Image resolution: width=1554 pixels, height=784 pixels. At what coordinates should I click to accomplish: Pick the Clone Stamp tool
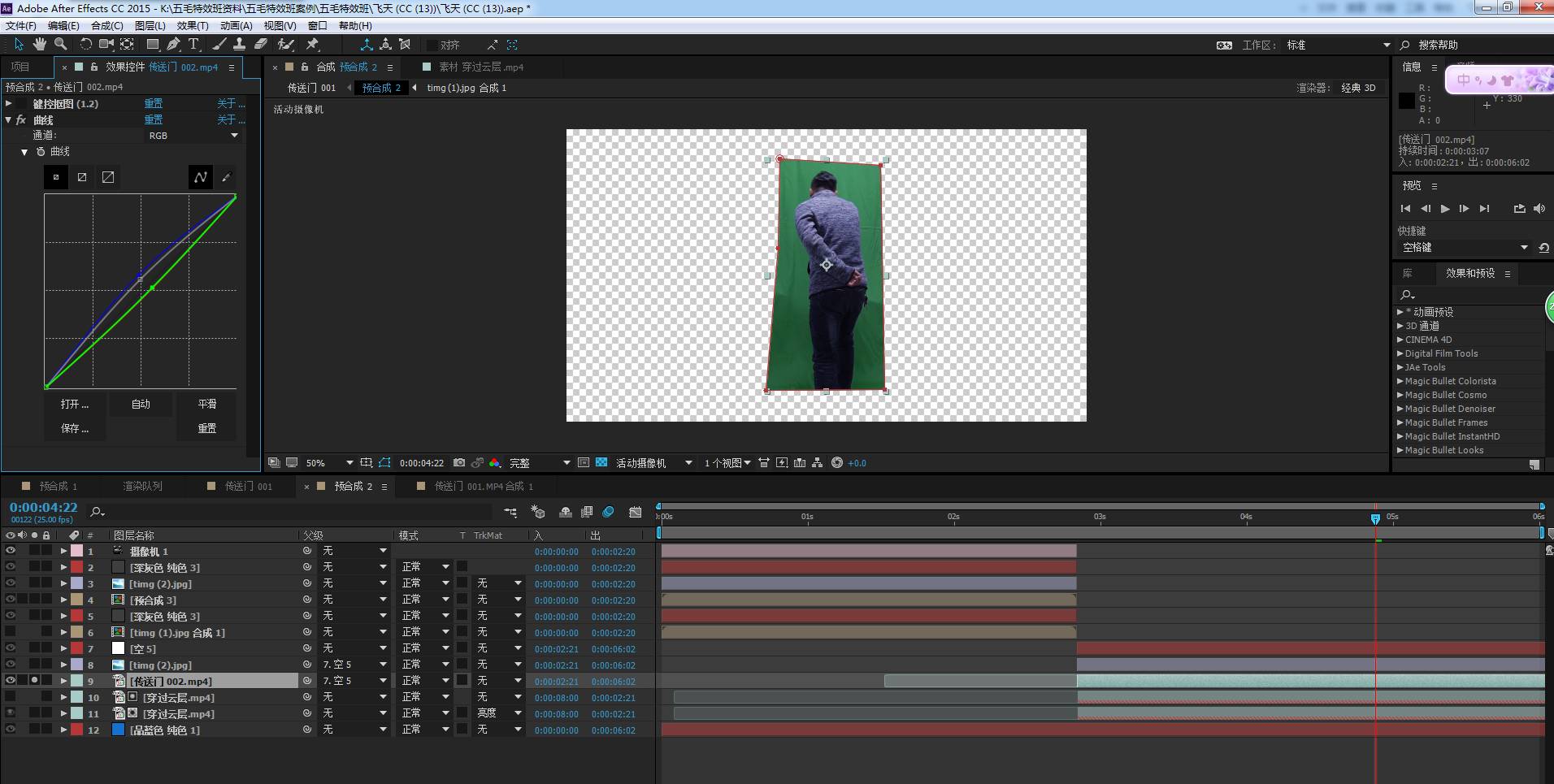(239, 45)
